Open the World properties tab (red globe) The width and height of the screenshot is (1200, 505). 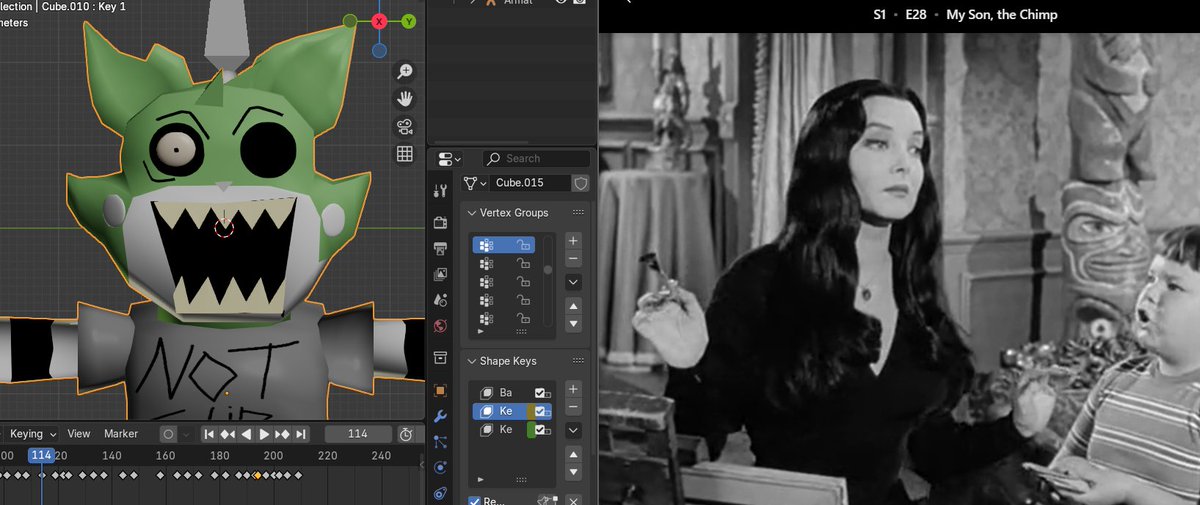(441, 326)
